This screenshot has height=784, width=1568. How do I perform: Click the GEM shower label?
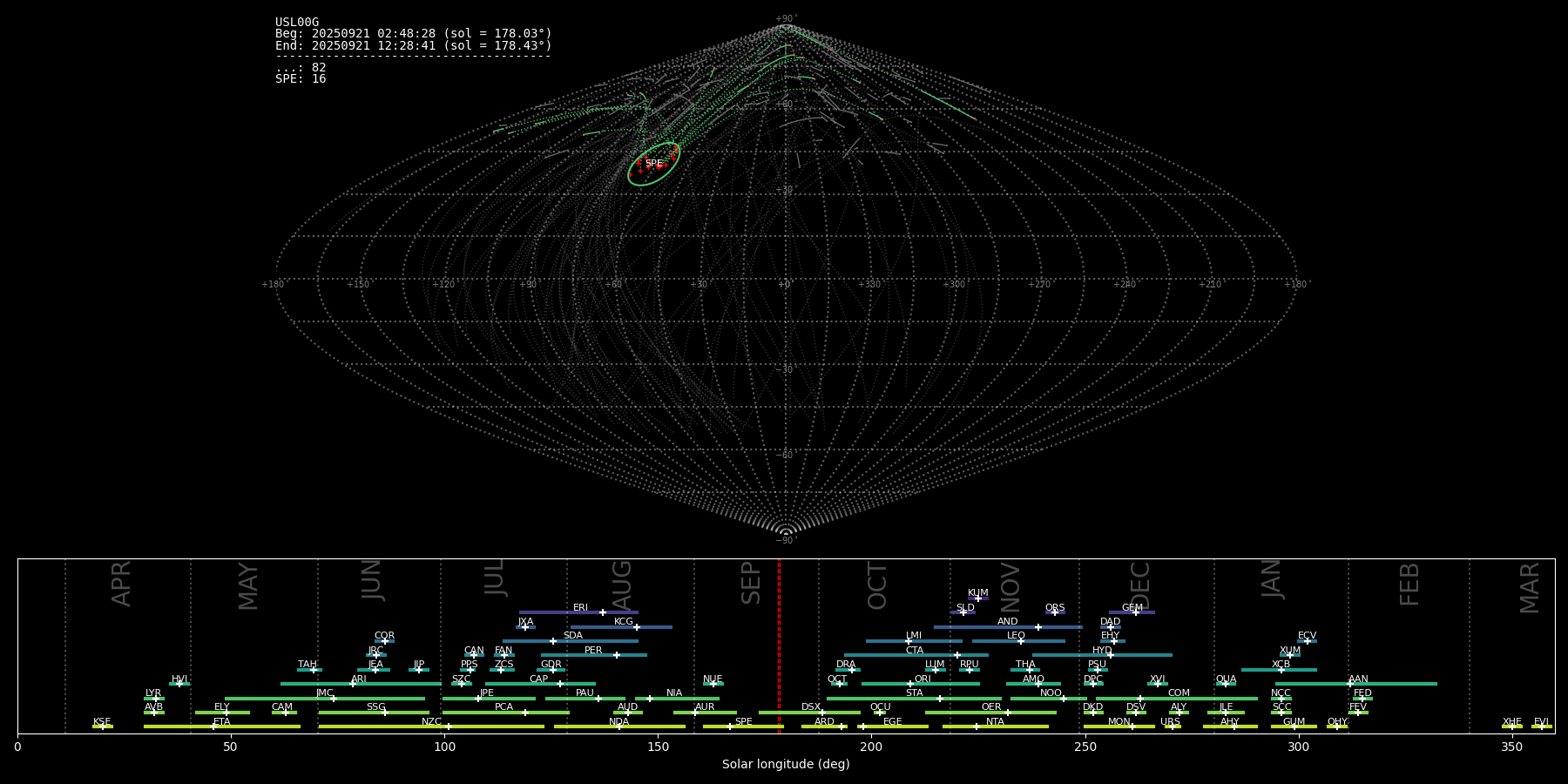point(1132,607)
